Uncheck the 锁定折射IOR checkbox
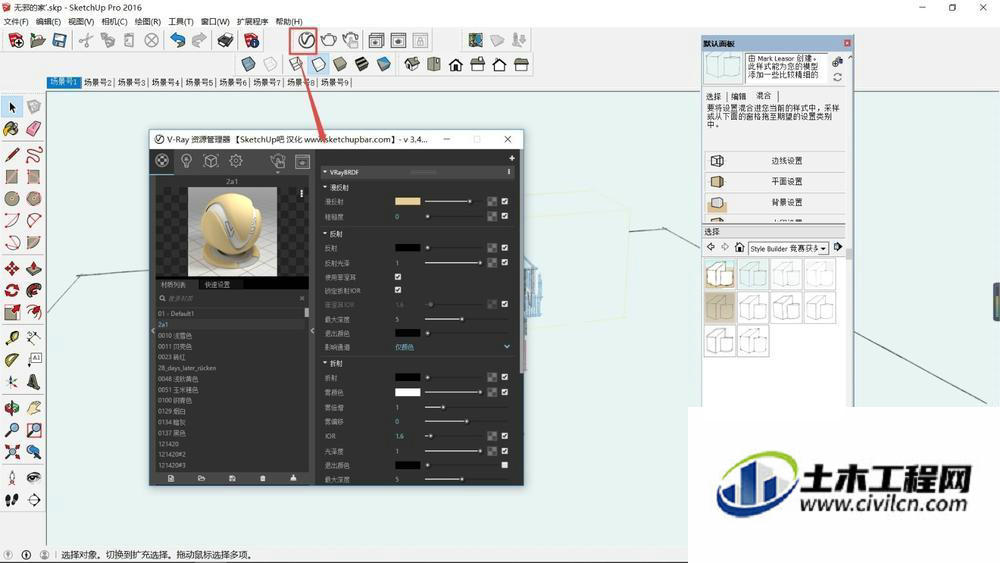 398,290
